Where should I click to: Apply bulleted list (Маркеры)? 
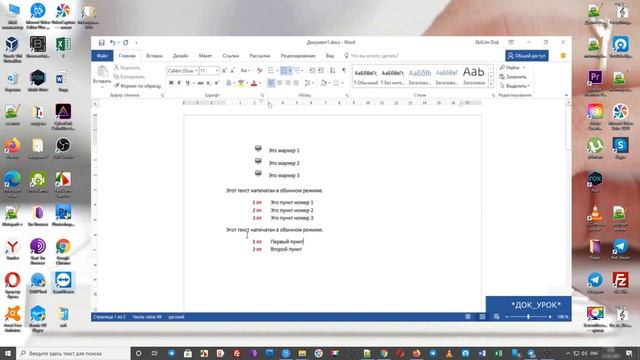271,71
